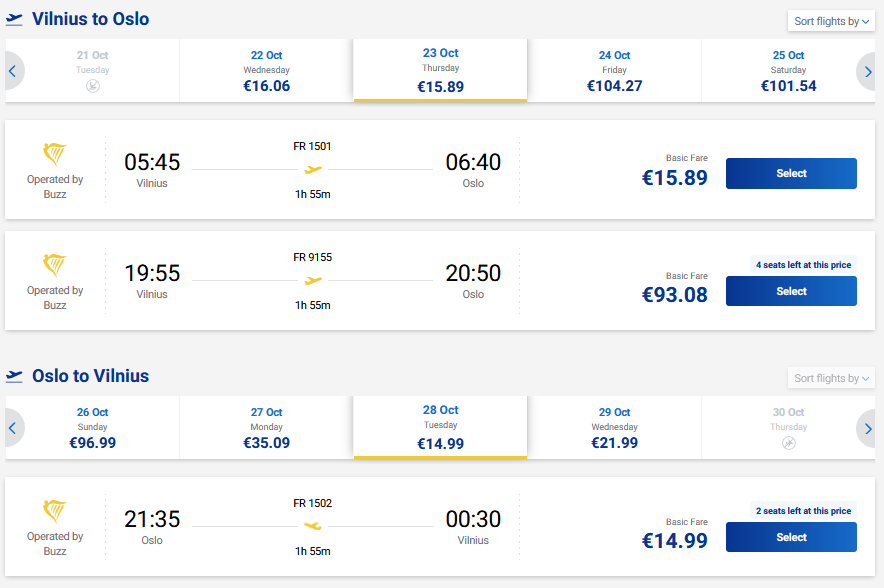
Task: Click the 4 seats left at this price badge
Action: point(803,265)
